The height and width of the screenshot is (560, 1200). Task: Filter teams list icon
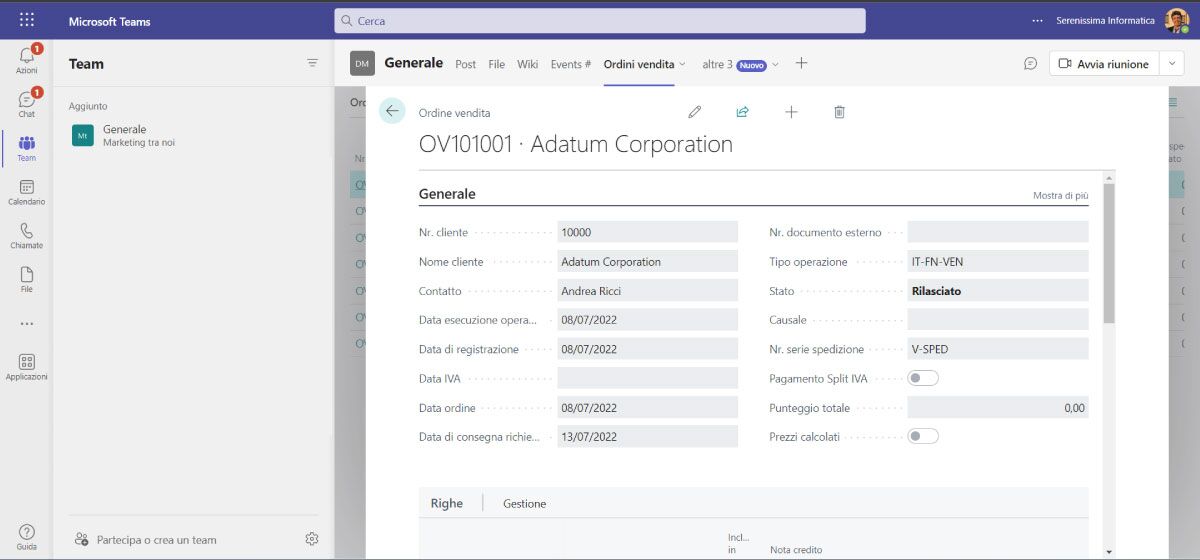tap(312, 63)
